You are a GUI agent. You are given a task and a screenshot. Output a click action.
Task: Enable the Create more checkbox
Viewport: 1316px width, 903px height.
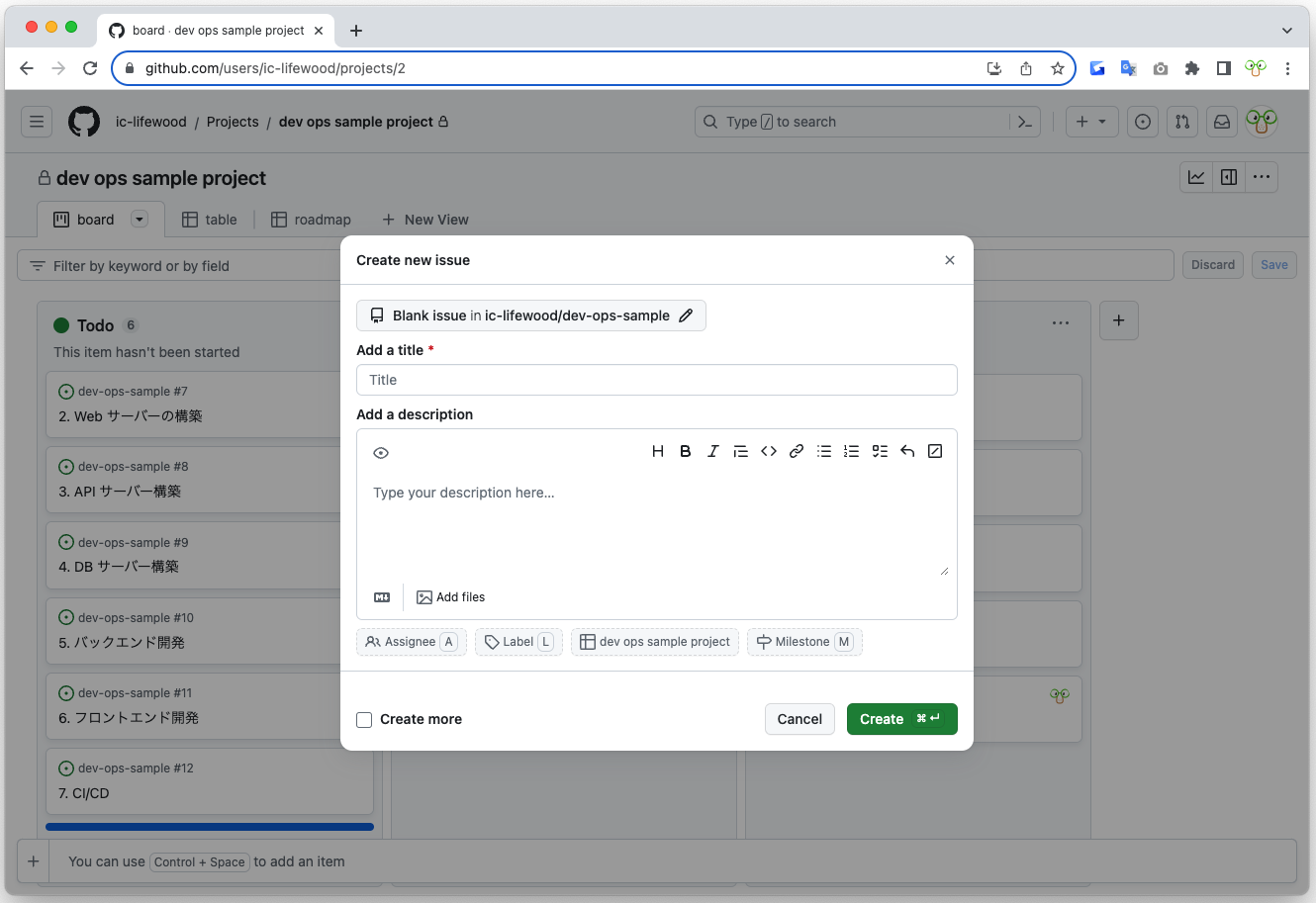365,720
